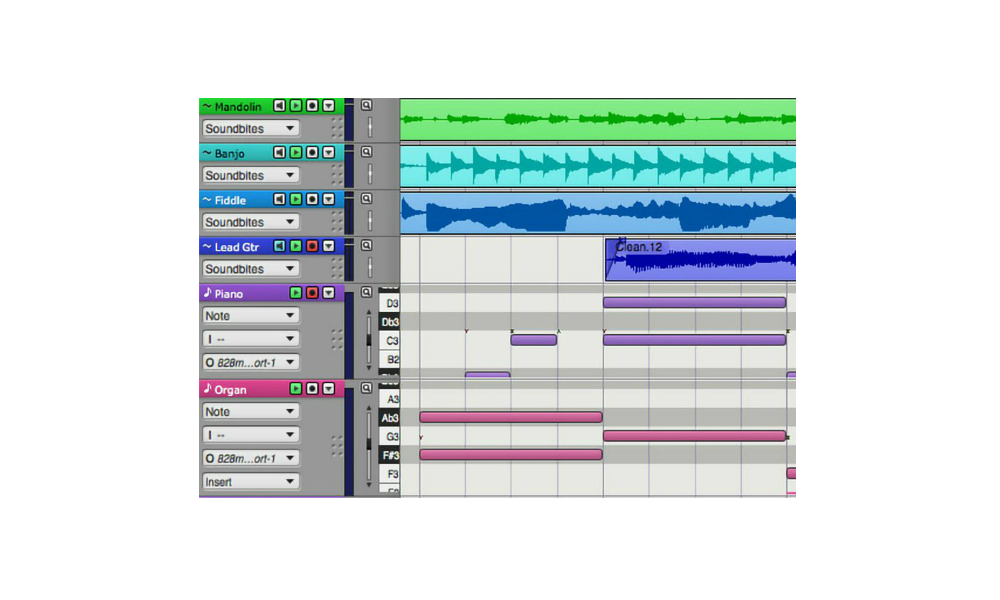Record-enable the Organ track

click(312, 388)
